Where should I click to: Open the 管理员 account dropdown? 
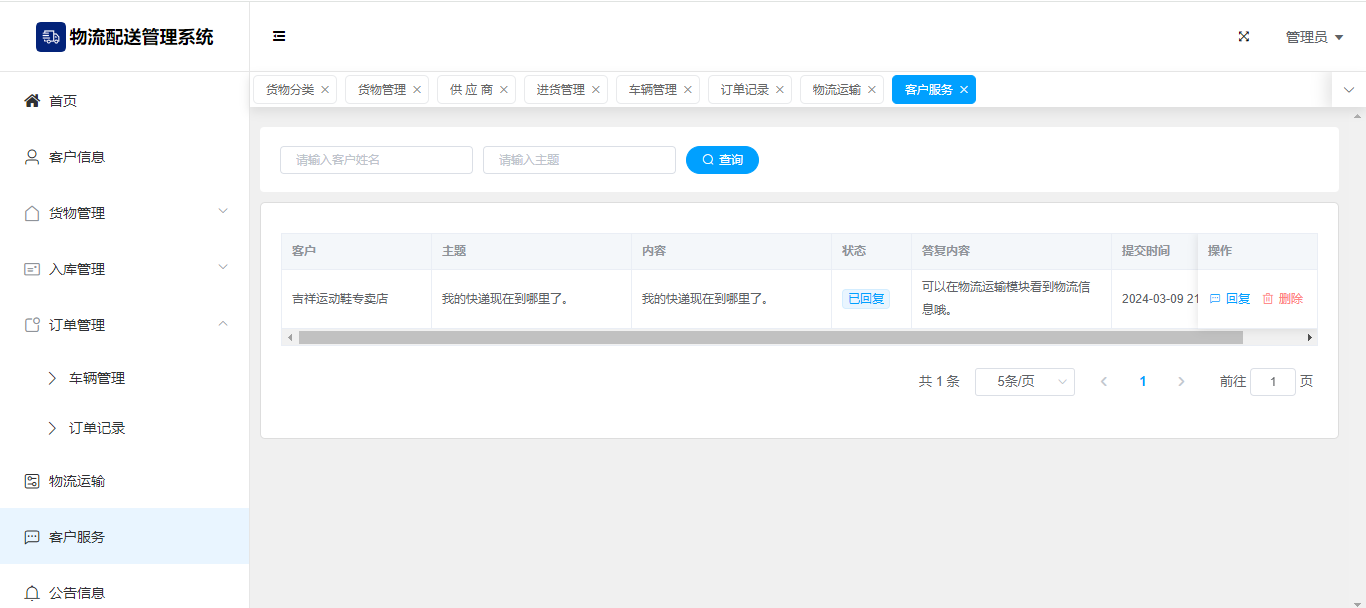click(x=1313, y=37)
